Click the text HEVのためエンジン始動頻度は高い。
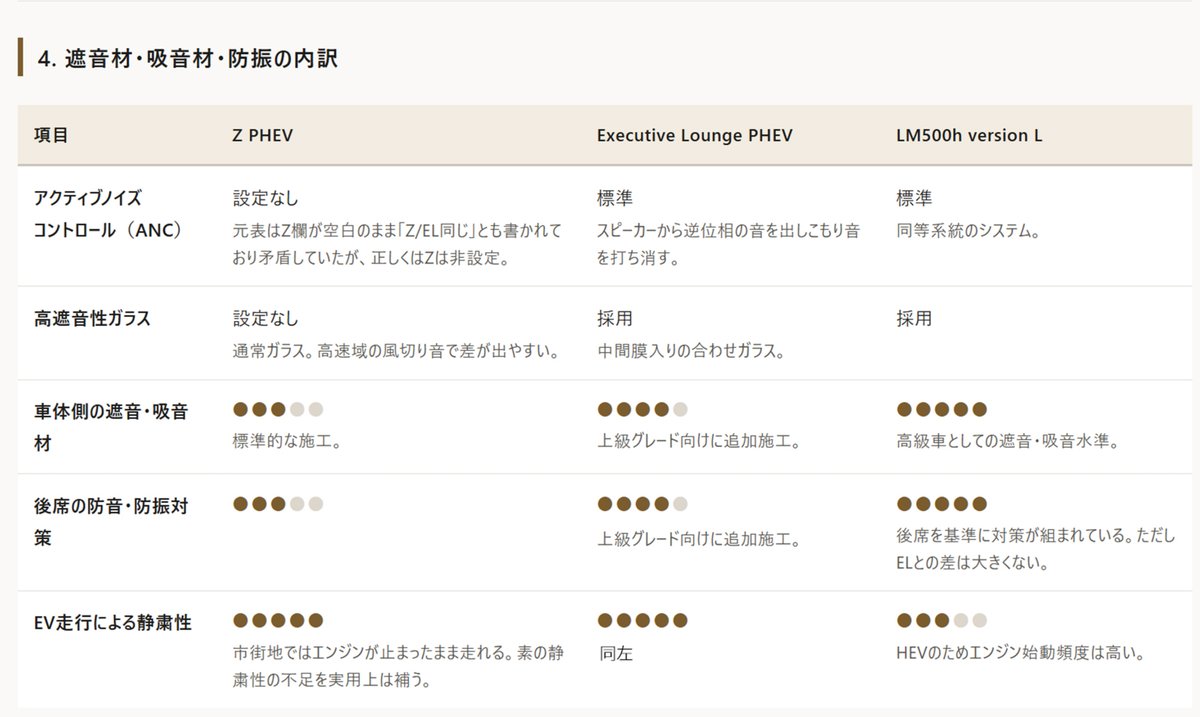 coord(1021,653)
